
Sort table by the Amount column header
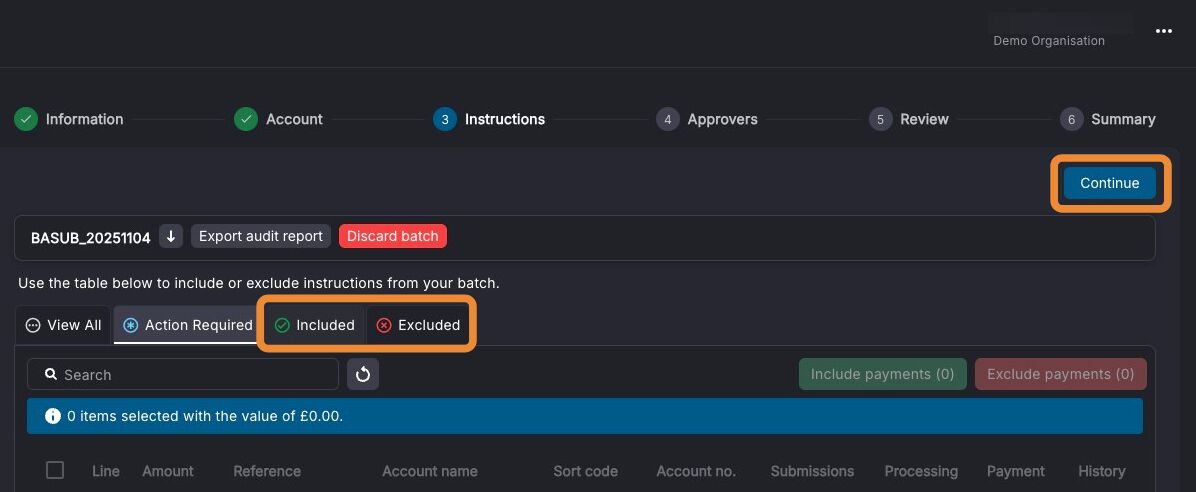pyautogui.click(x=168, y=471)
